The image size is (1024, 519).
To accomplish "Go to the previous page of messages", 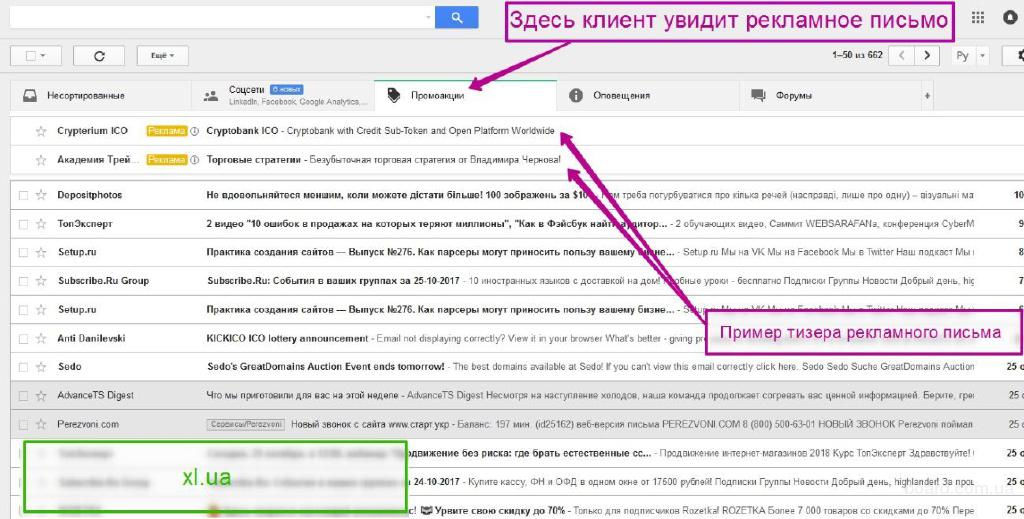I will pyautogui.click(x=902, y=55).
